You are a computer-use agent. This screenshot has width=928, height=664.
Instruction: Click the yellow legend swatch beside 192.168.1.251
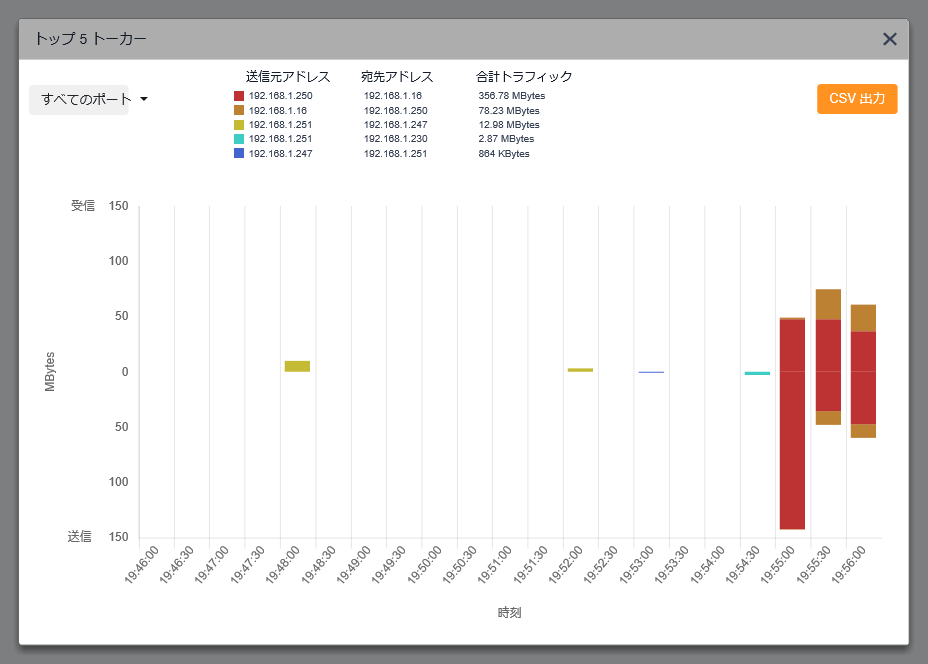click(x=239, y=125)
